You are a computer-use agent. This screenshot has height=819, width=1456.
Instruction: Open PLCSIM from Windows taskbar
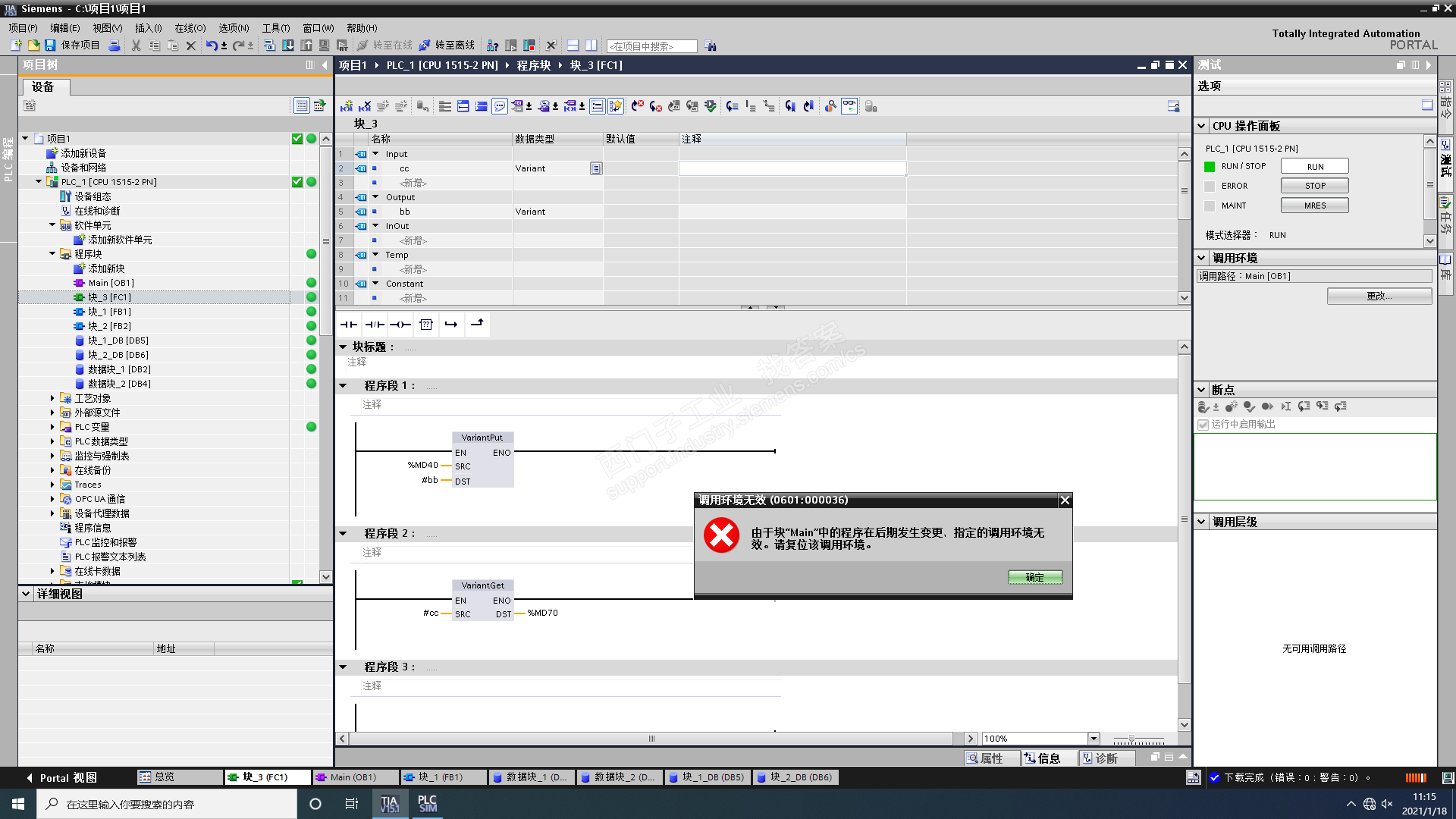[x=427, y=804]
